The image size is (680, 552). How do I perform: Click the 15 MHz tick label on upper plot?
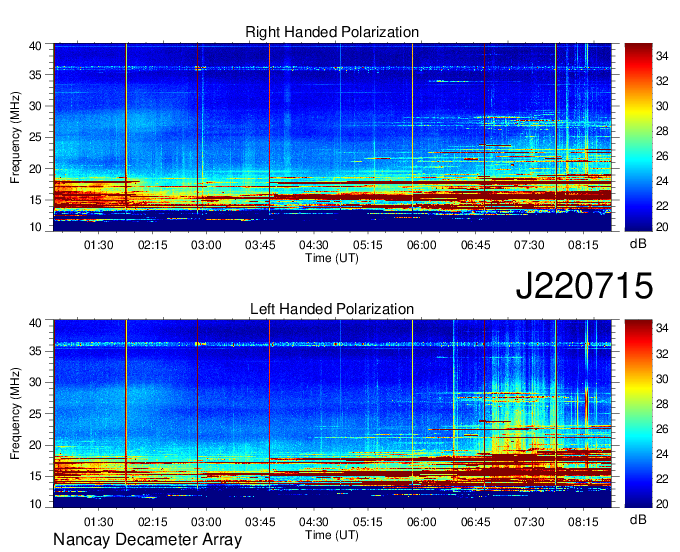pyautogui.click(x=35, y=200)
